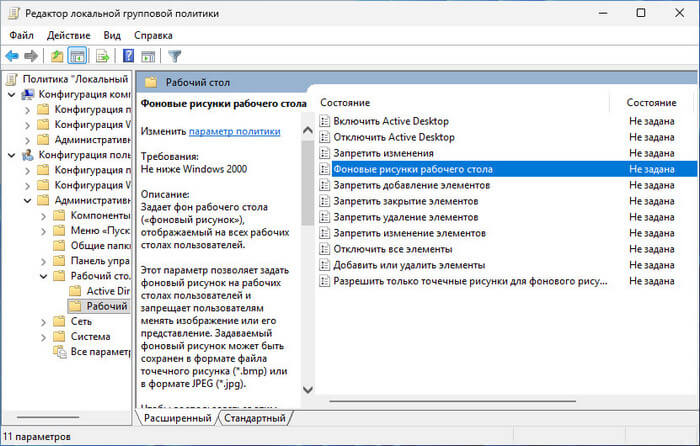Toggle the Show/Hide action pane icon
Screen dimensions: 700x446
coord(148,56)
